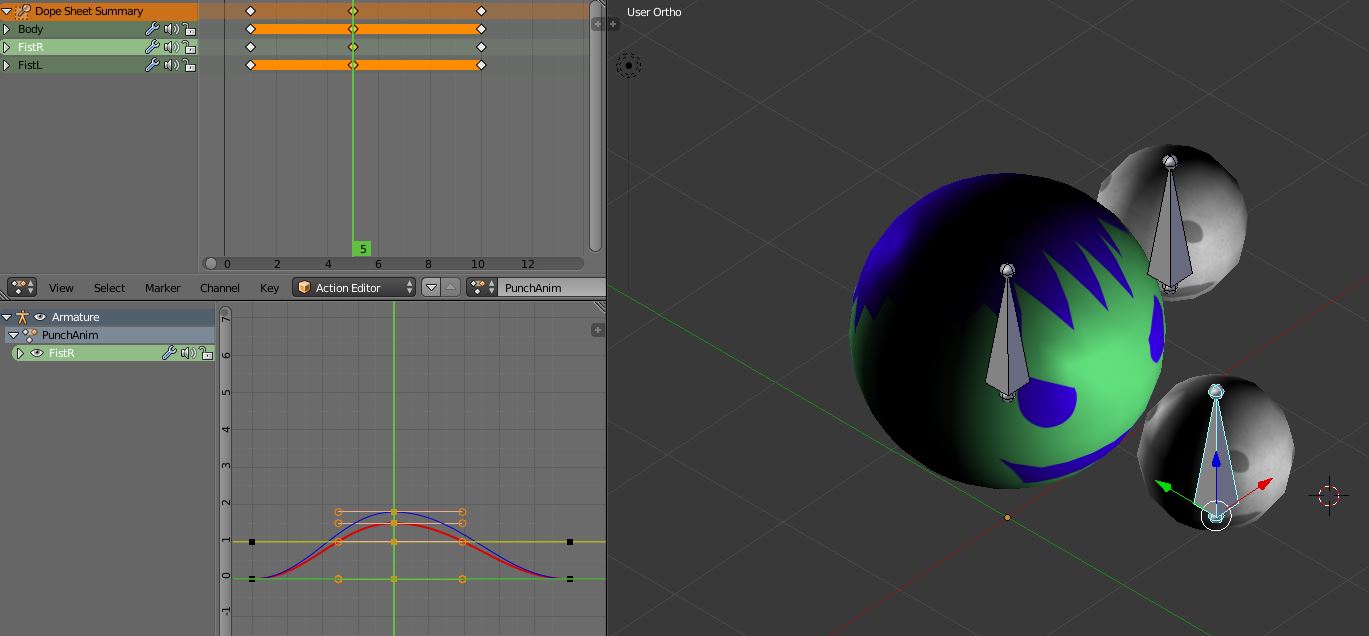The height and width of the screenshot is (636, 1369).
Task: Click the FistR wrench icon in dope sheet
Action: 152,47
